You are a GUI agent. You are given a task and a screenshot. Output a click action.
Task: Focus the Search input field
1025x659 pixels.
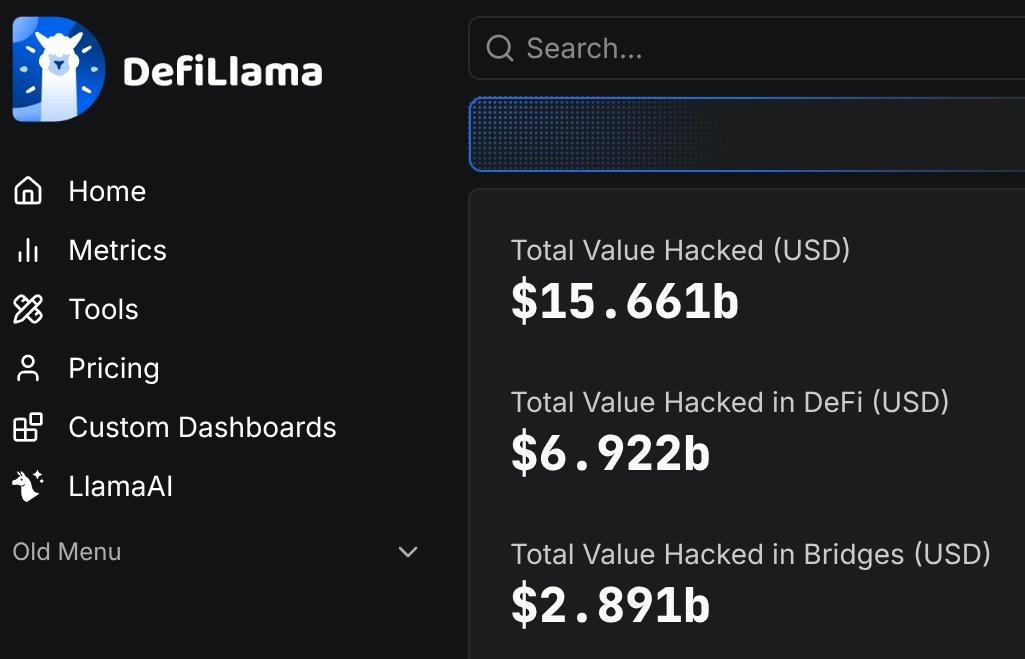click(747, 48)
